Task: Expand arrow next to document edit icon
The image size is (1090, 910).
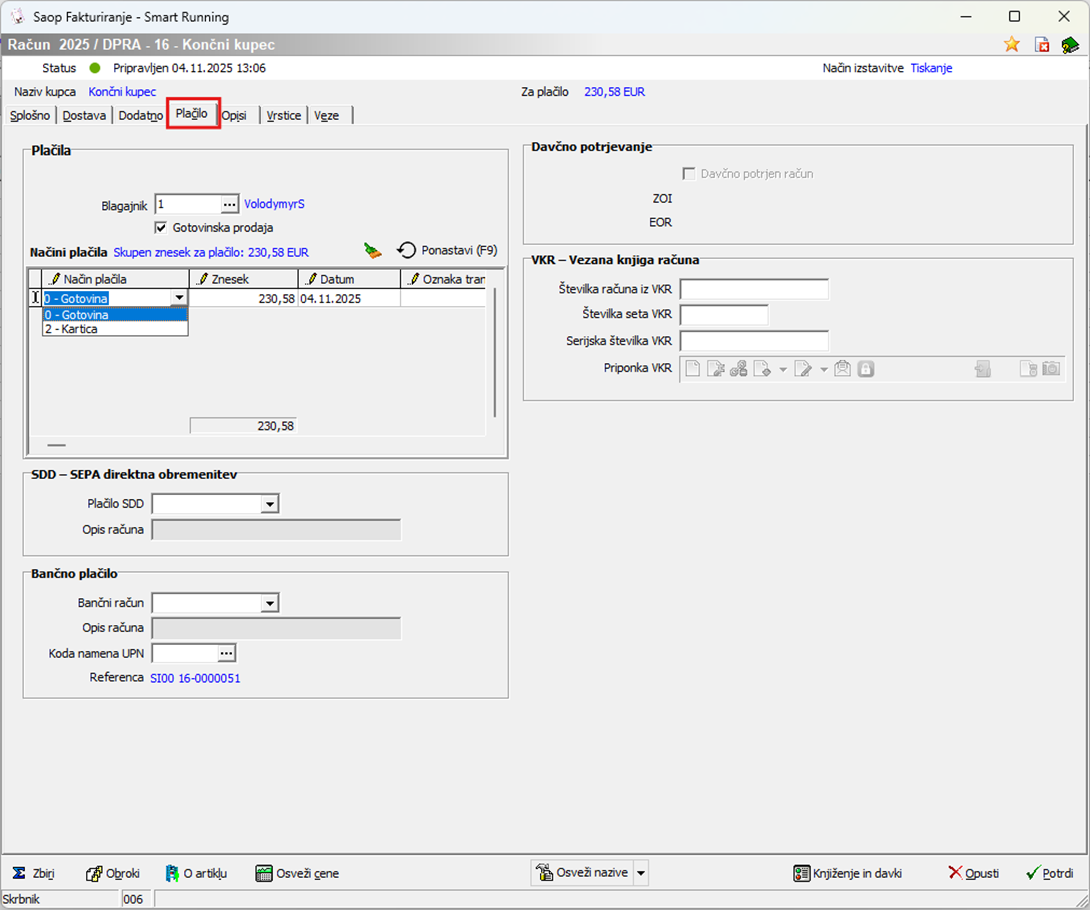Action: click(824, 369)
